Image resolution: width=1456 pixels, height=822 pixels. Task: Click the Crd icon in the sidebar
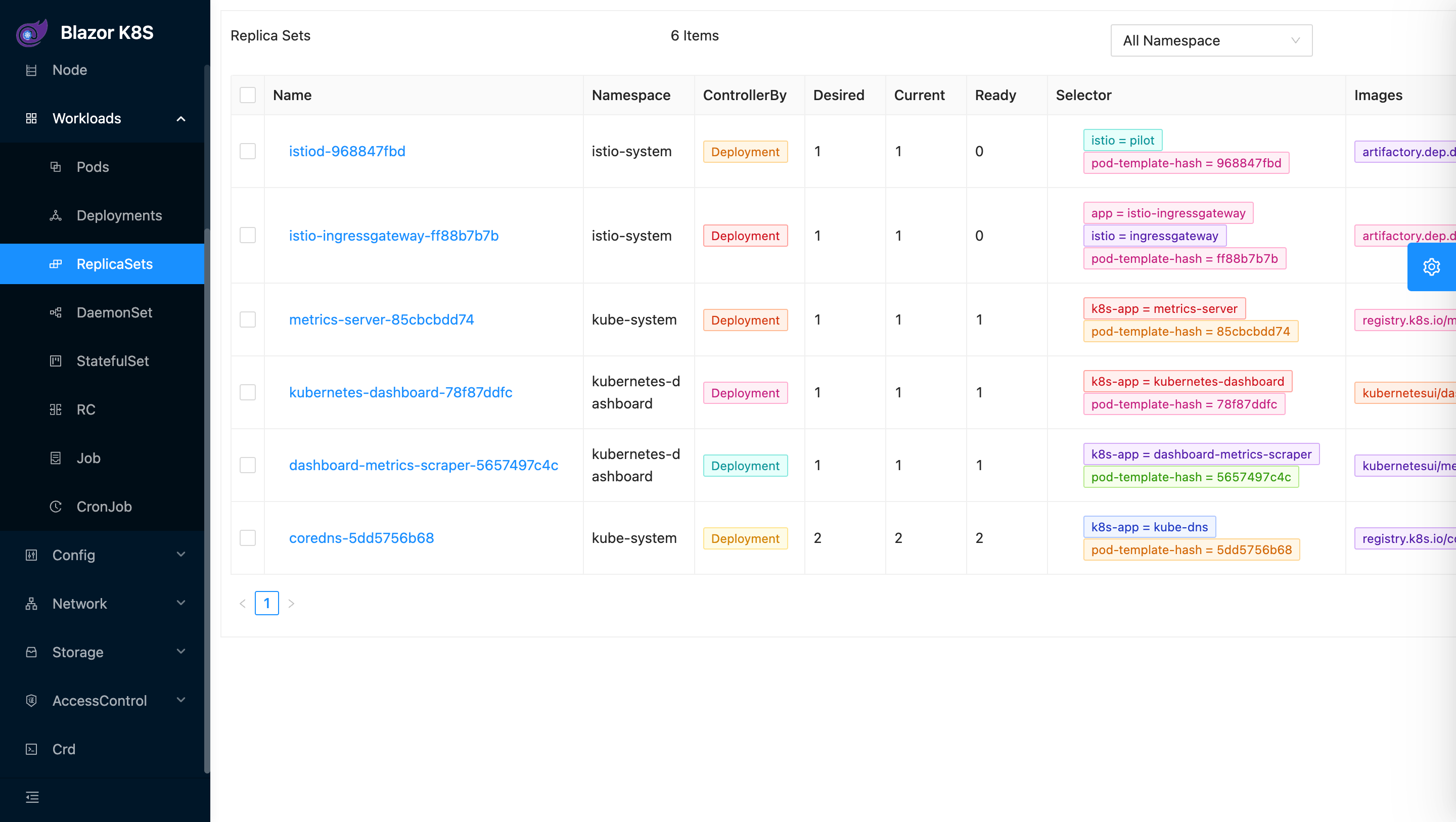tap(32, 749)
